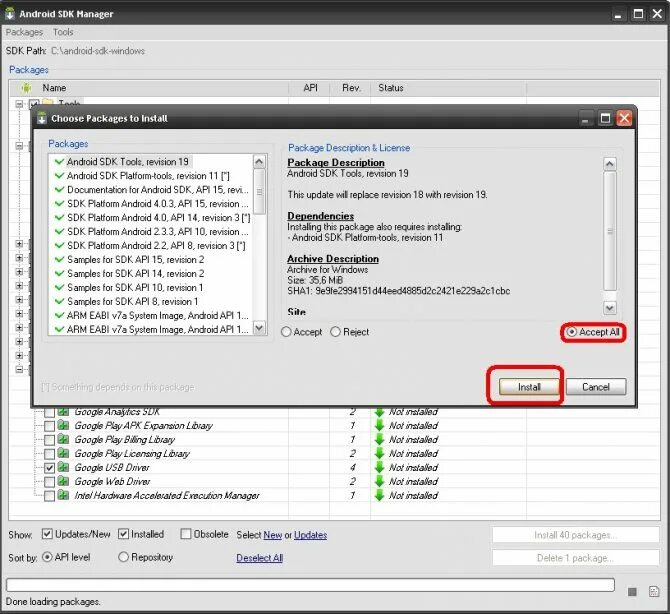Open log icon in the status bar

(x=653, y=591)
